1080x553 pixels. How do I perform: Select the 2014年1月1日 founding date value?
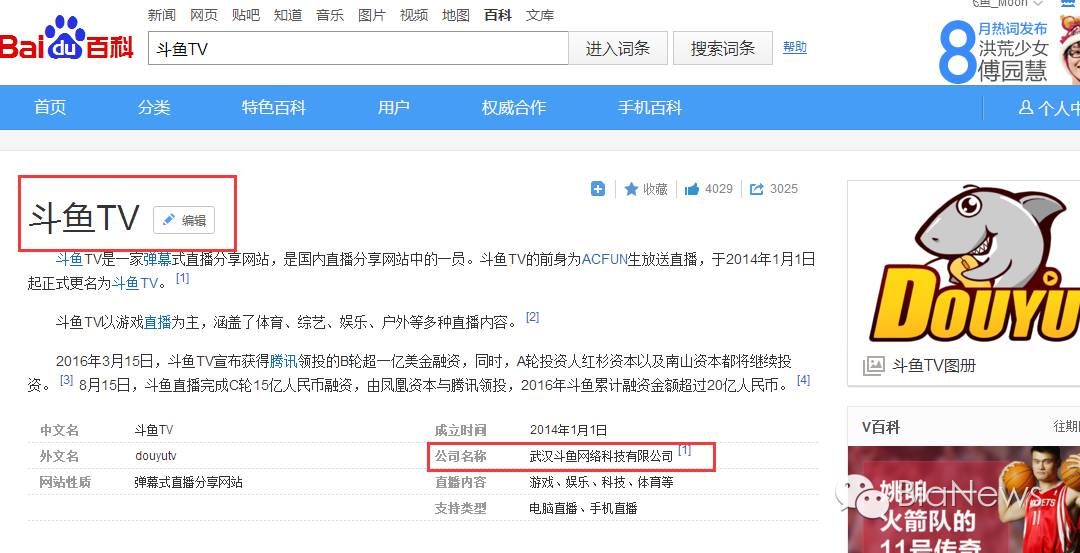click(568, 430)
